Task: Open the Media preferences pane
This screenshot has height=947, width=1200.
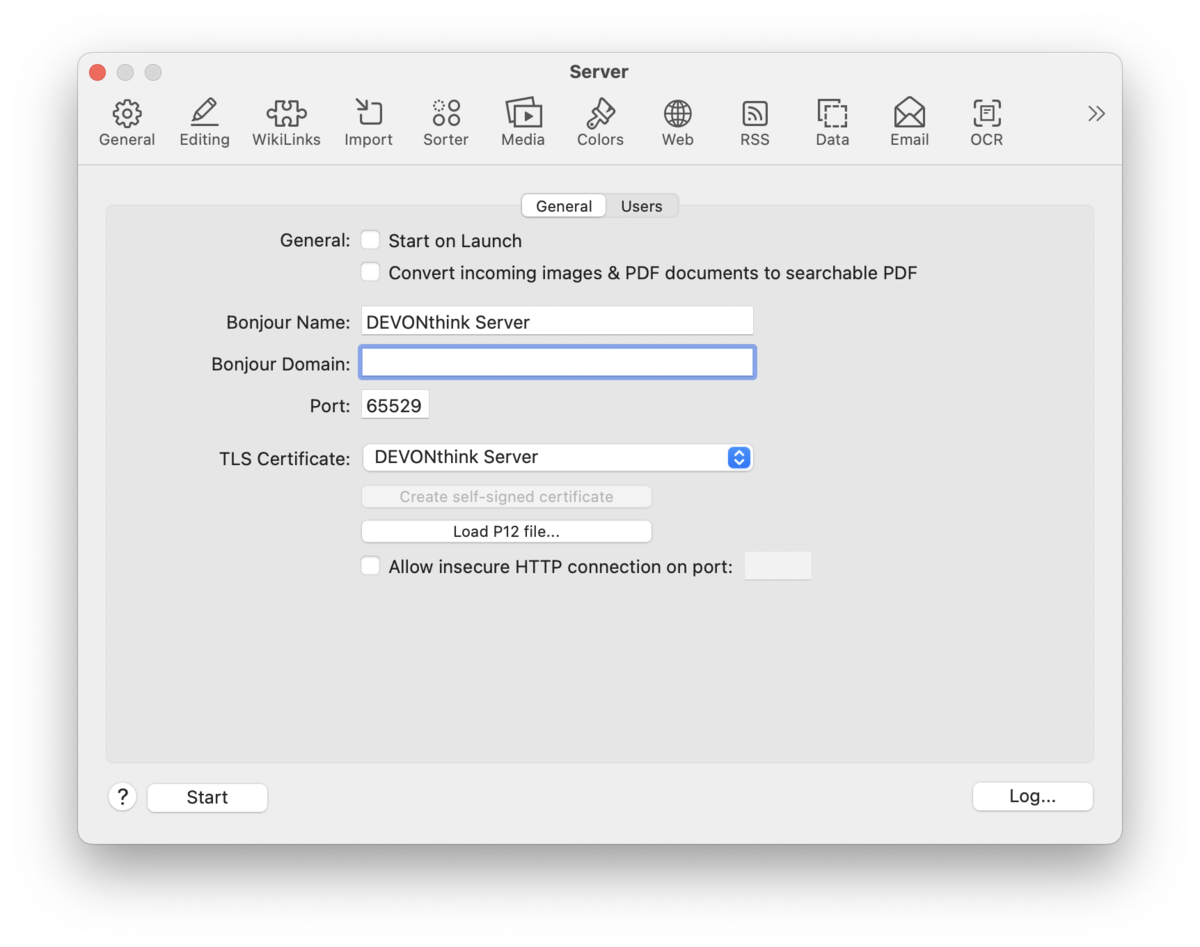Action: [523, 123]
